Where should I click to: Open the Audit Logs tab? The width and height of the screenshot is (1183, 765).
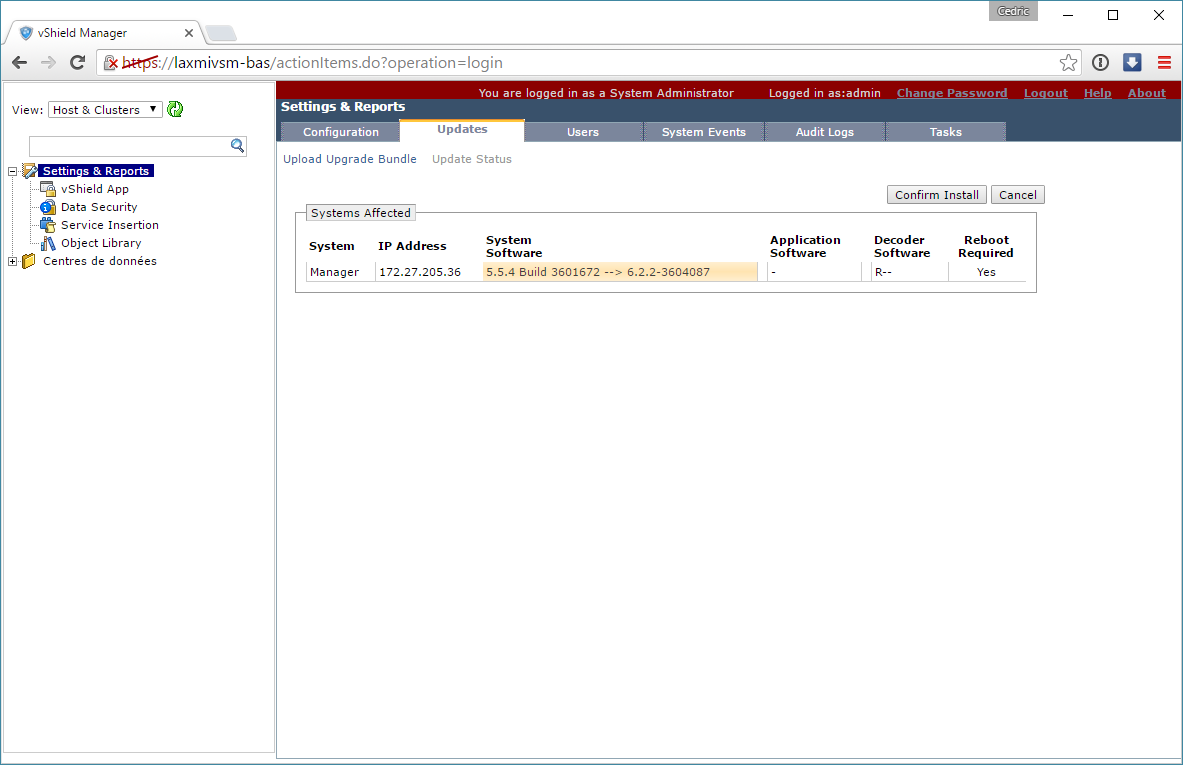pyautogui.click(x=825, y=132)
